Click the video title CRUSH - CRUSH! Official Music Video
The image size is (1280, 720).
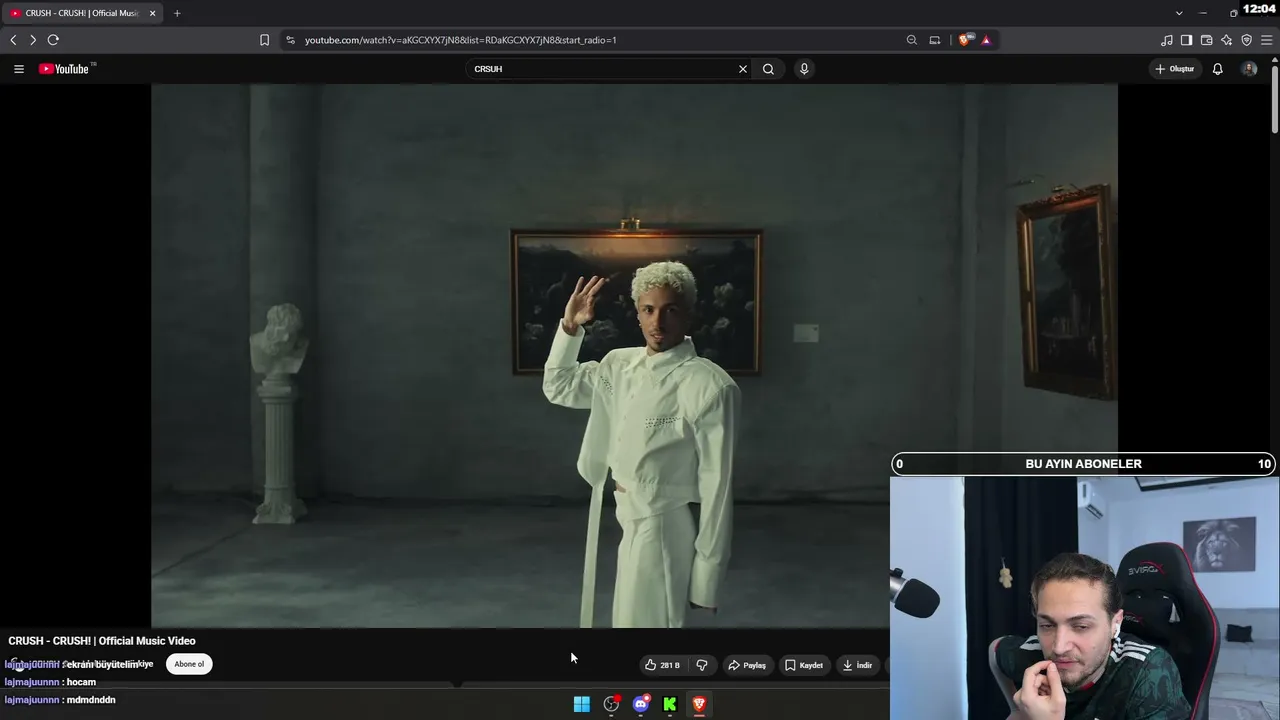102,641
